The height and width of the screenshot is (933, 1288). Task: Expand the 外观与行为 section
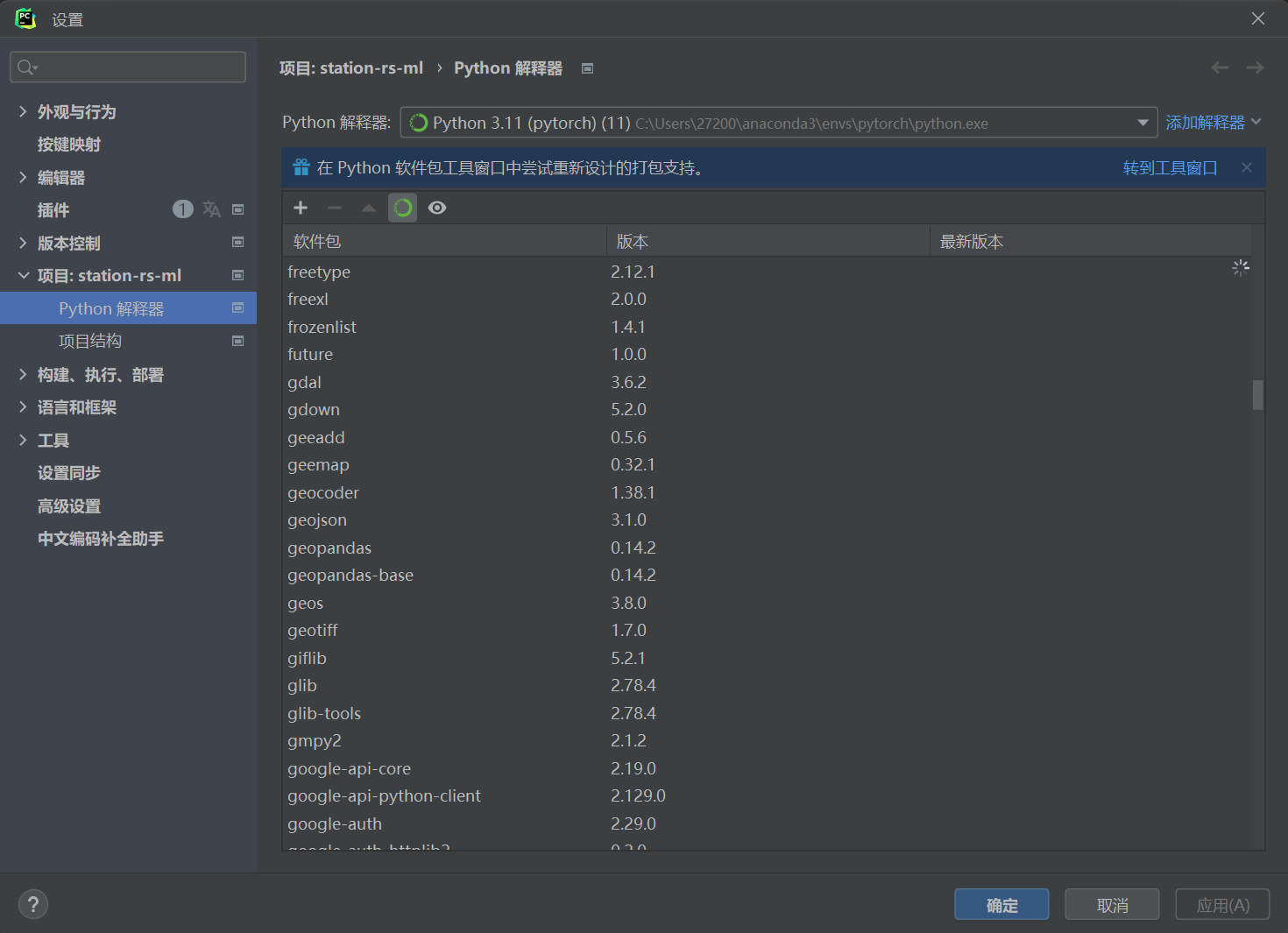(23, 111)
